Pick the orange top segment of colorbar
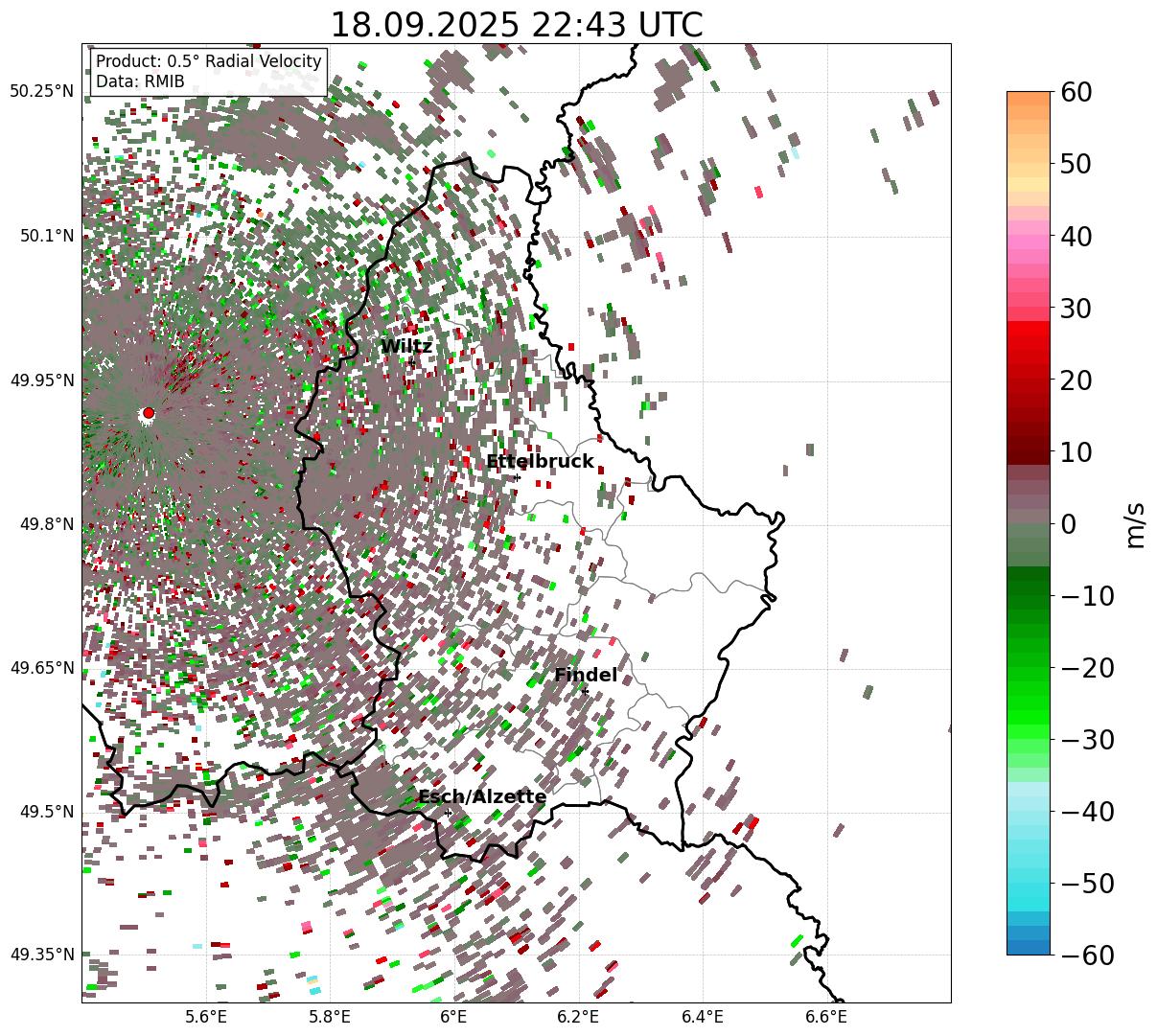The width and height of the screenshot is (1157, 1036). click(x=1029, y=99)
